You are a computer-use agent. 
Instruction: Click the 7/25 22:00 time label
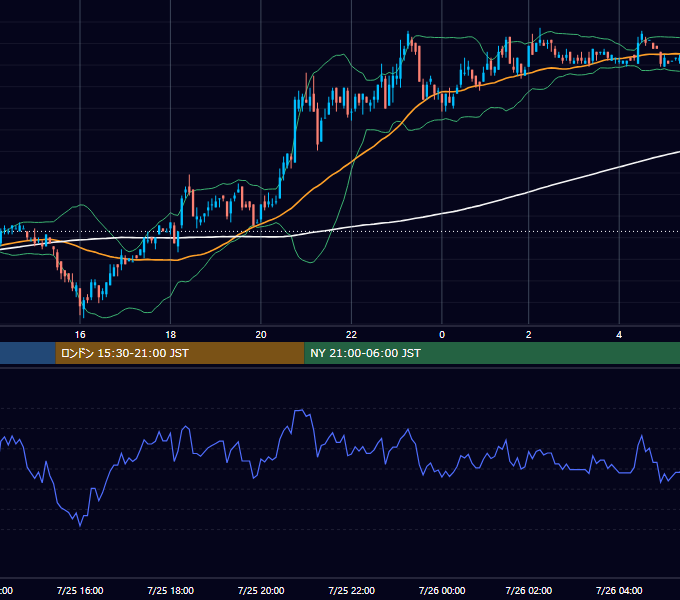[x=351, y=590]
